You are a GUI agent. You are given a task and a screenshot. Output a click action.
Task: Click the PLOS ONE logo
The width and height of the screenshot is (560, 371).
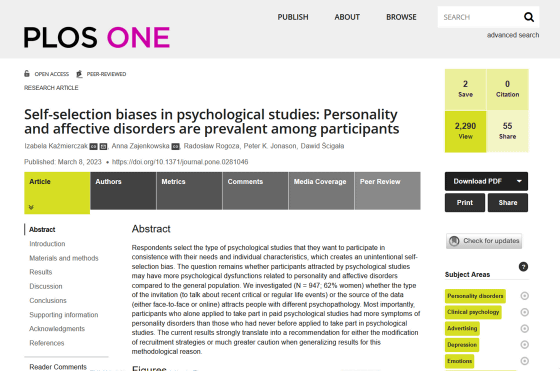(x=97, y=37)
